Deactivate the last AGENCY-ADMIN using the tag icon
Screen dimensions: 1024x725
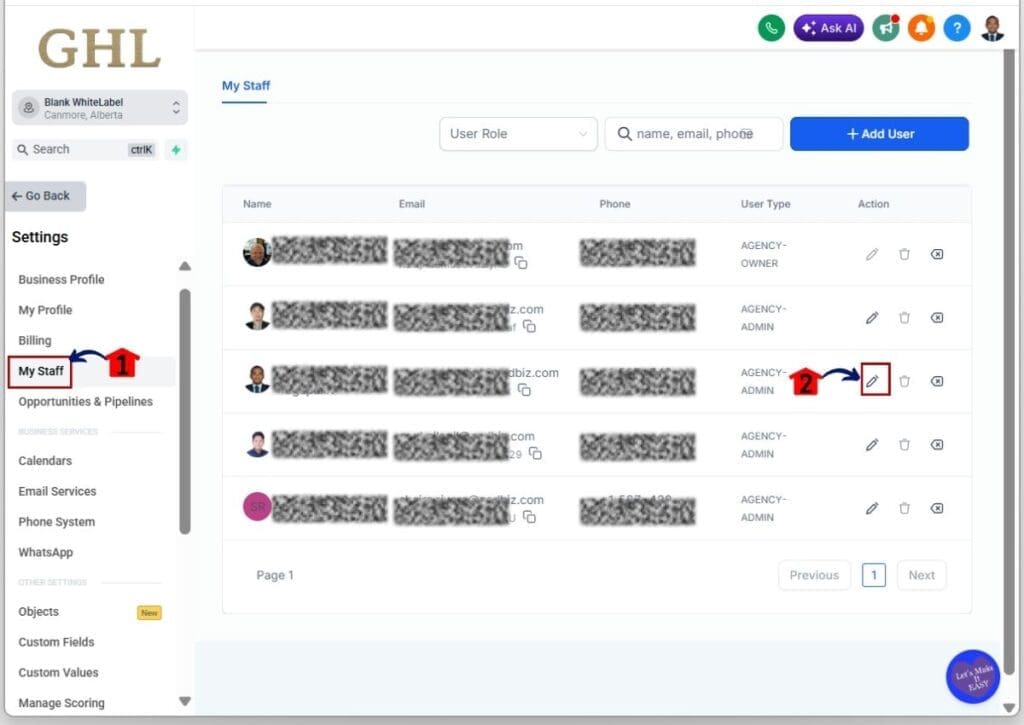coord(937,508)
